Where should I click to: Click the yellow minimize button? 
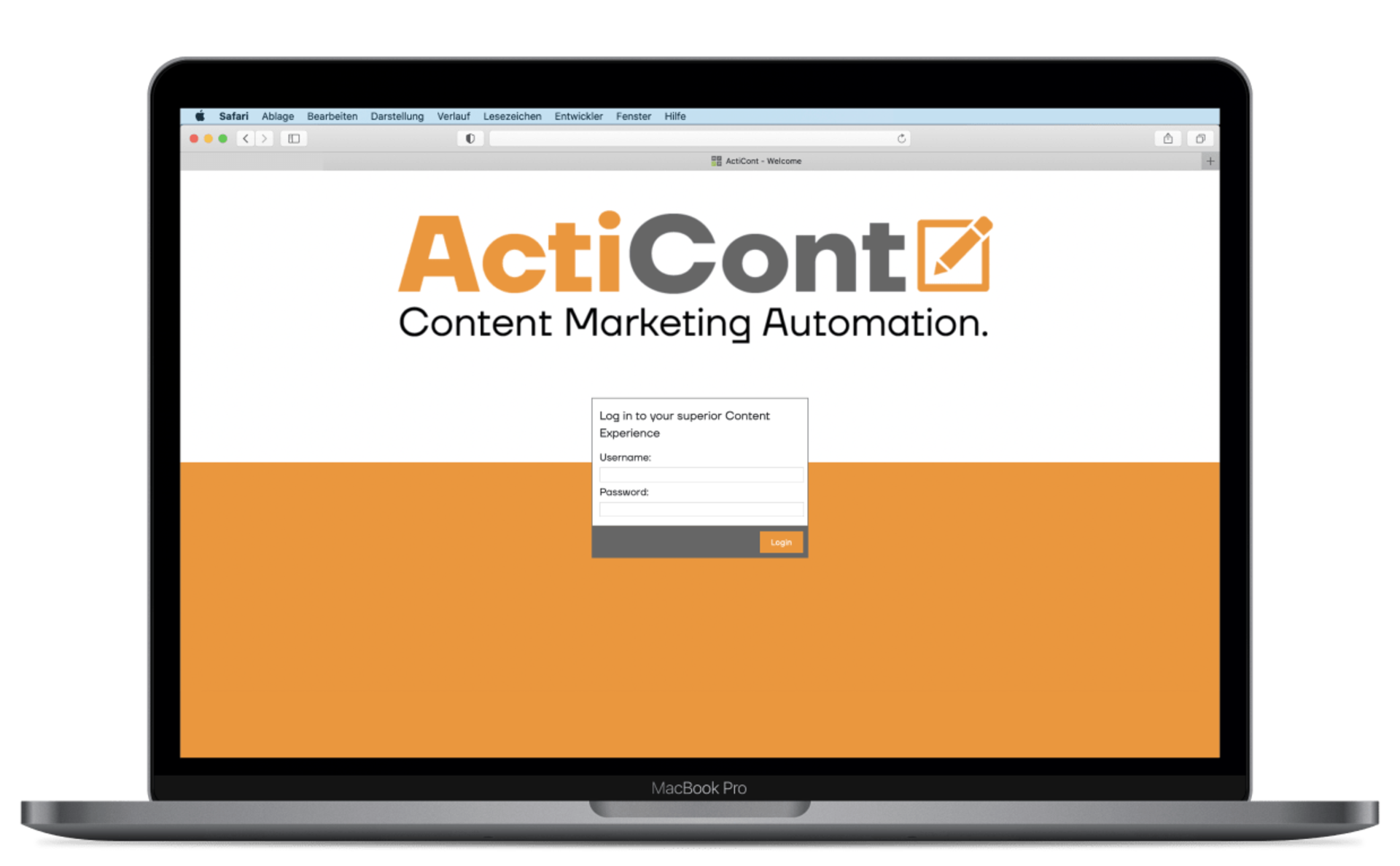click(209, 139)
